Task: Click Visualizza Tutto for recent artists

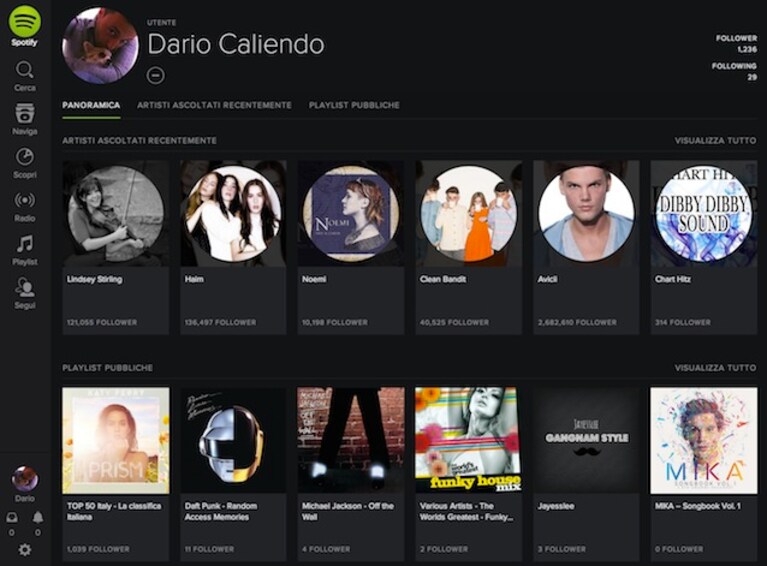Action: (x=715, y=140)
